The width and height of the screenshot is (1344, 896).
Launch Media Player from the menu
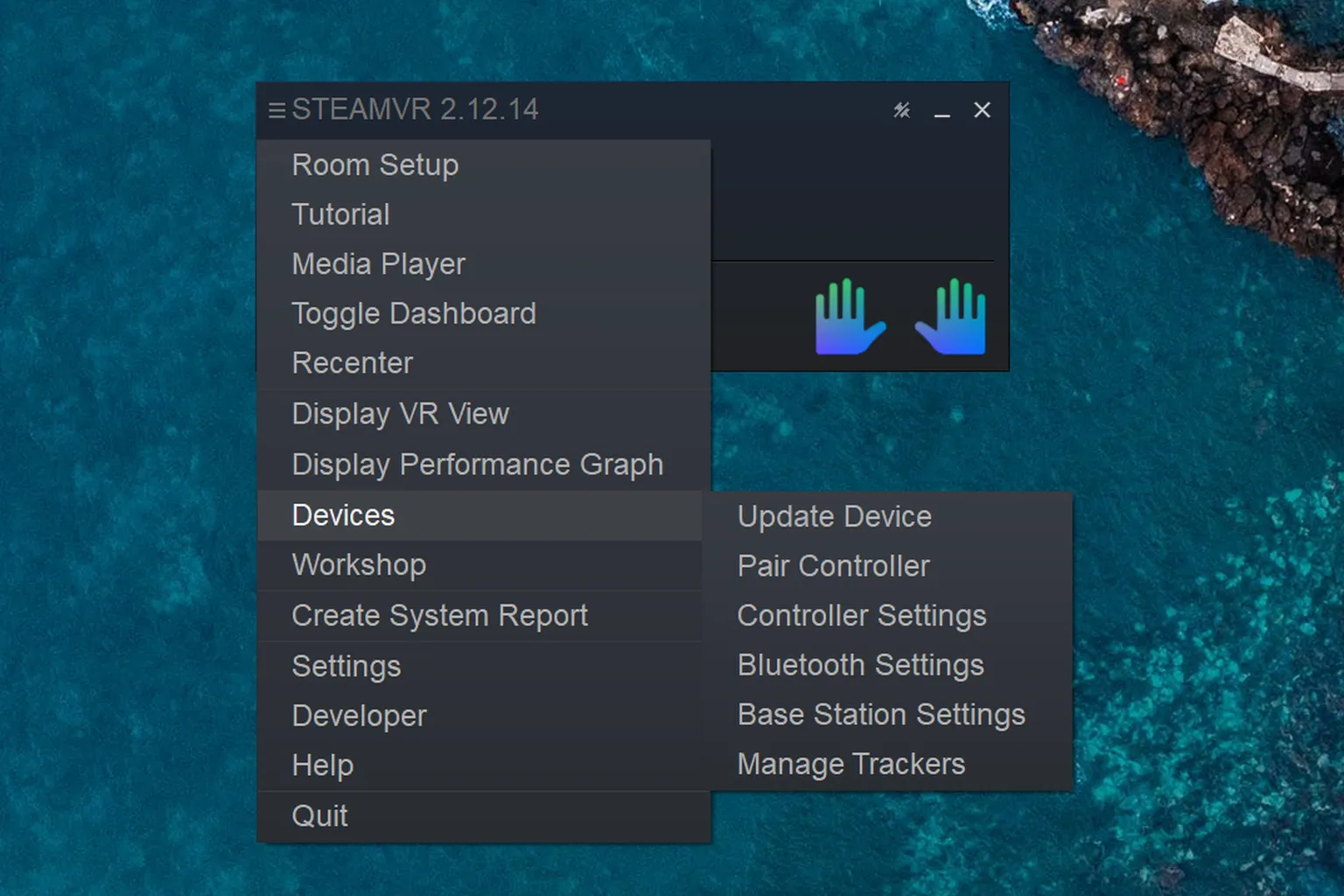coord(485,264)
